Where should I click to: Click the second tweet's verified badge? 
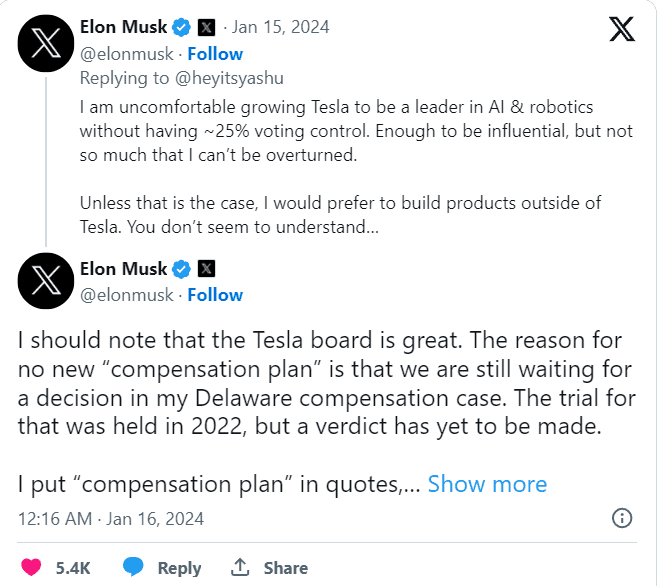(x=183, y=268)
